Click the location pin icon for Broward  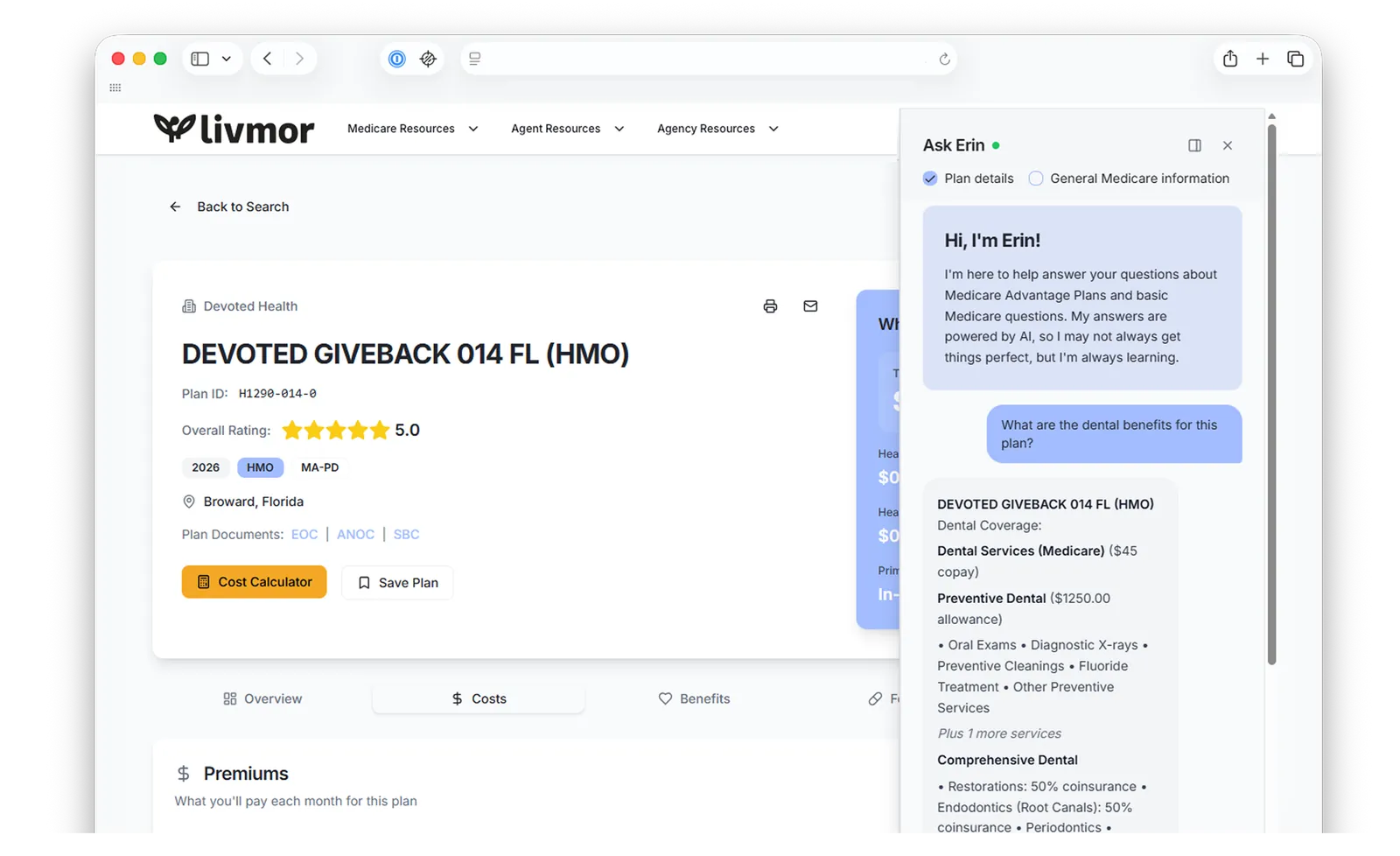point(188,502)
